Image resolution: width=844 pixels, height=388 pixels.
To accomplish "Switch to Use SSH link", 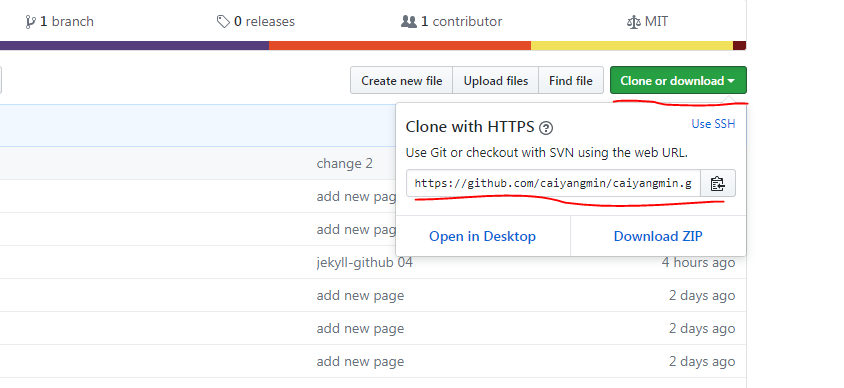I will click(713, 124).
